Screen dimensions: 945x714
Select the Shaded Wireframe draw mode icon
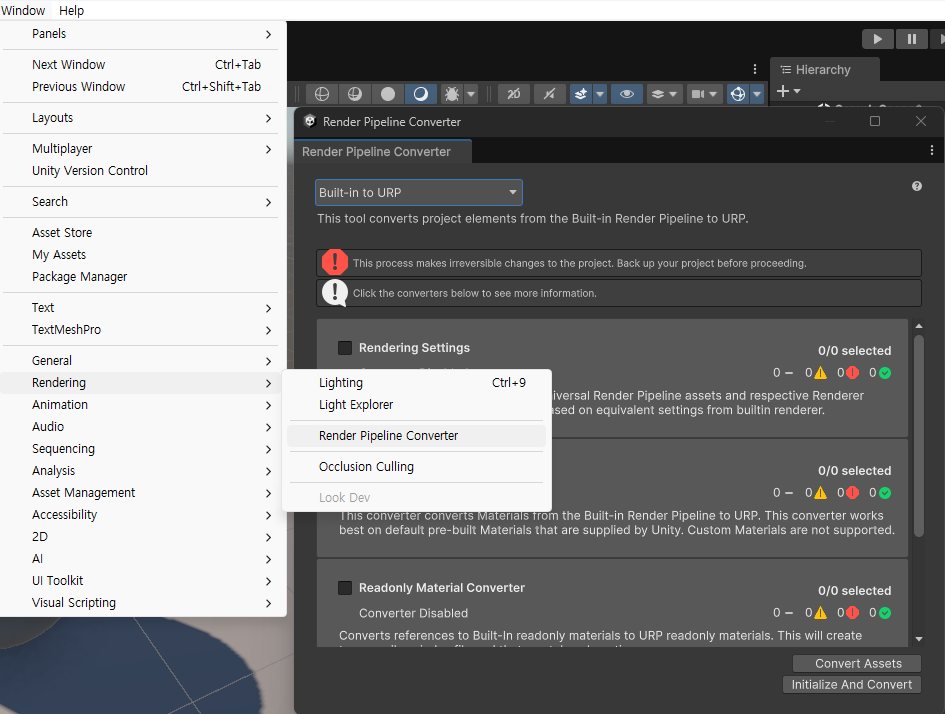[355, 94]
